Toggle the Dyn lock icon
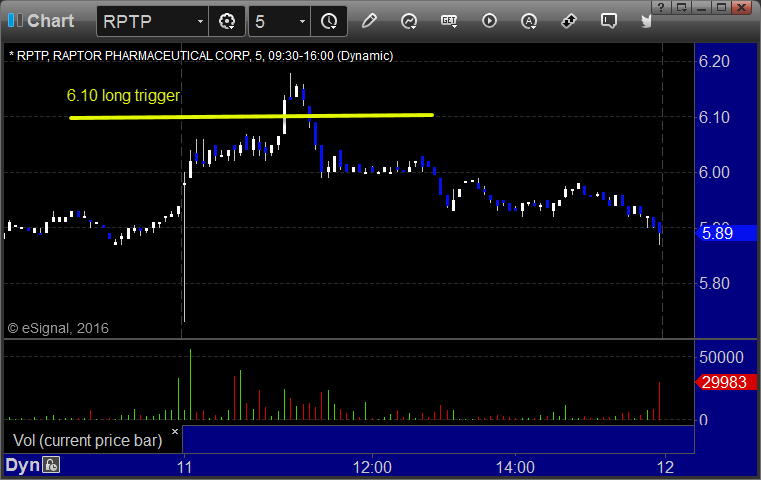761x480 pixels. pos(51,465)
